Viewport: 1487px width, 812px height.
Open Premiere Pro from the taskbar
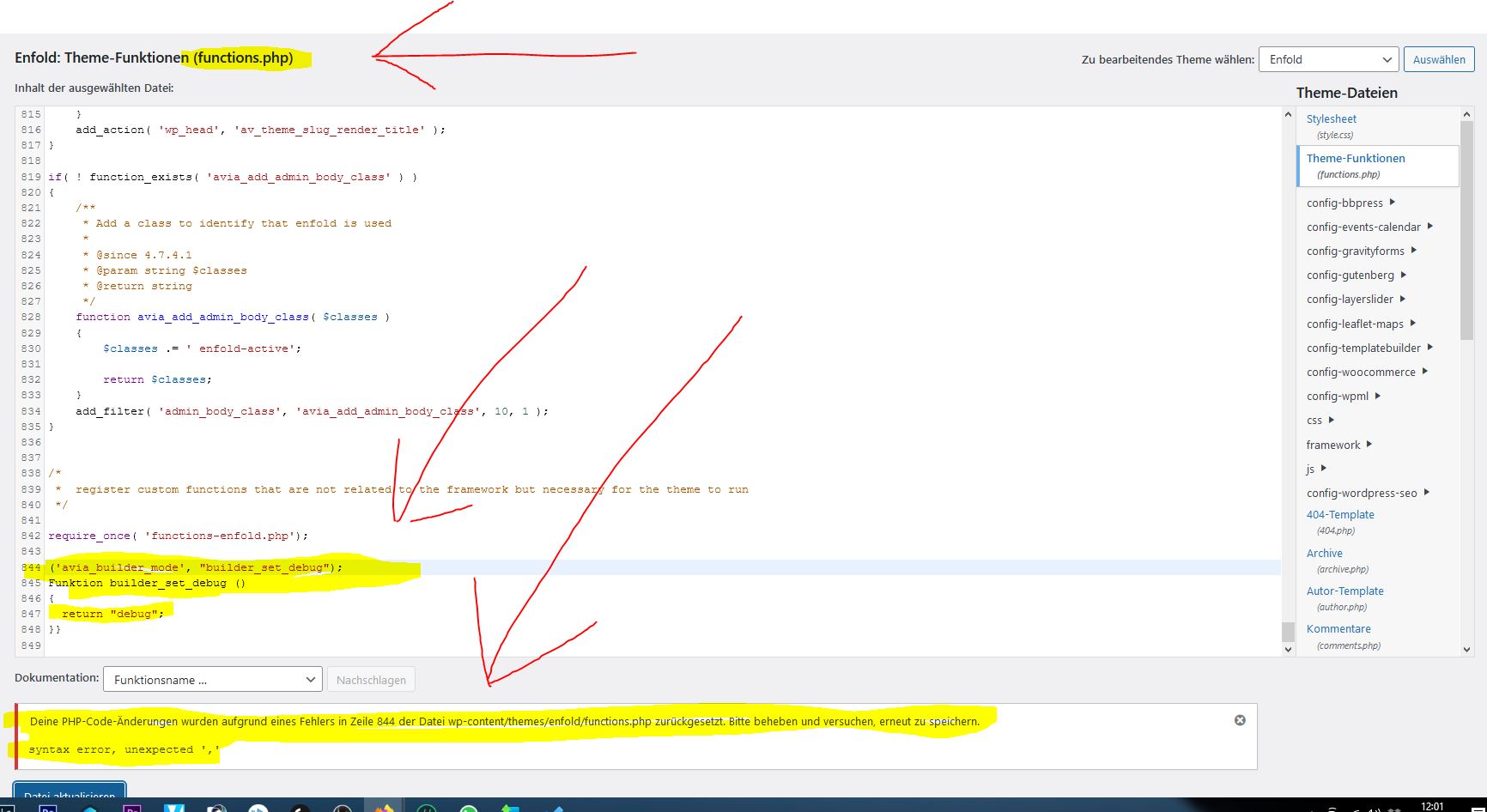click(130, 807)
